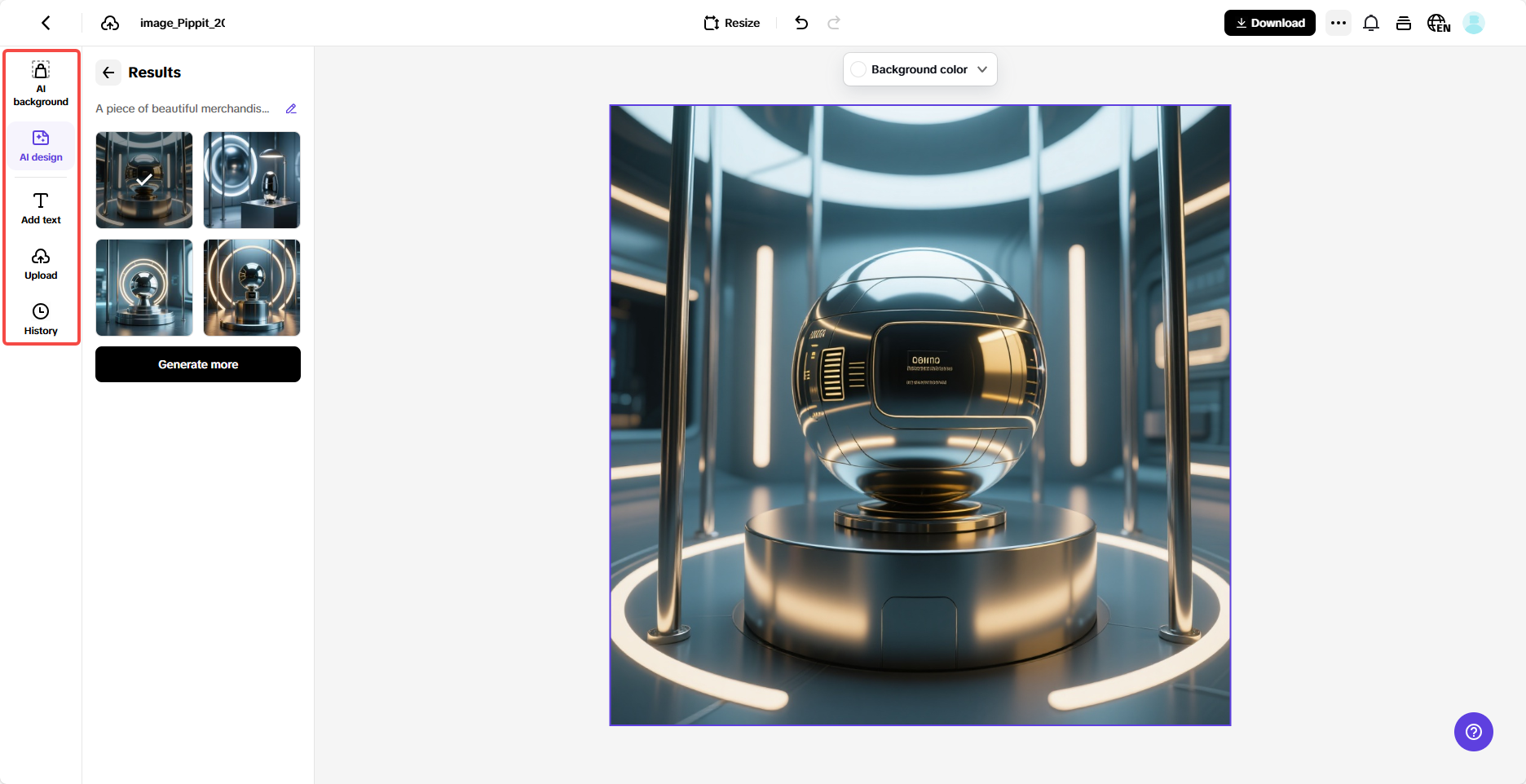
Task: Open the more options ellipsis menu
Action: pos(1338,23)
